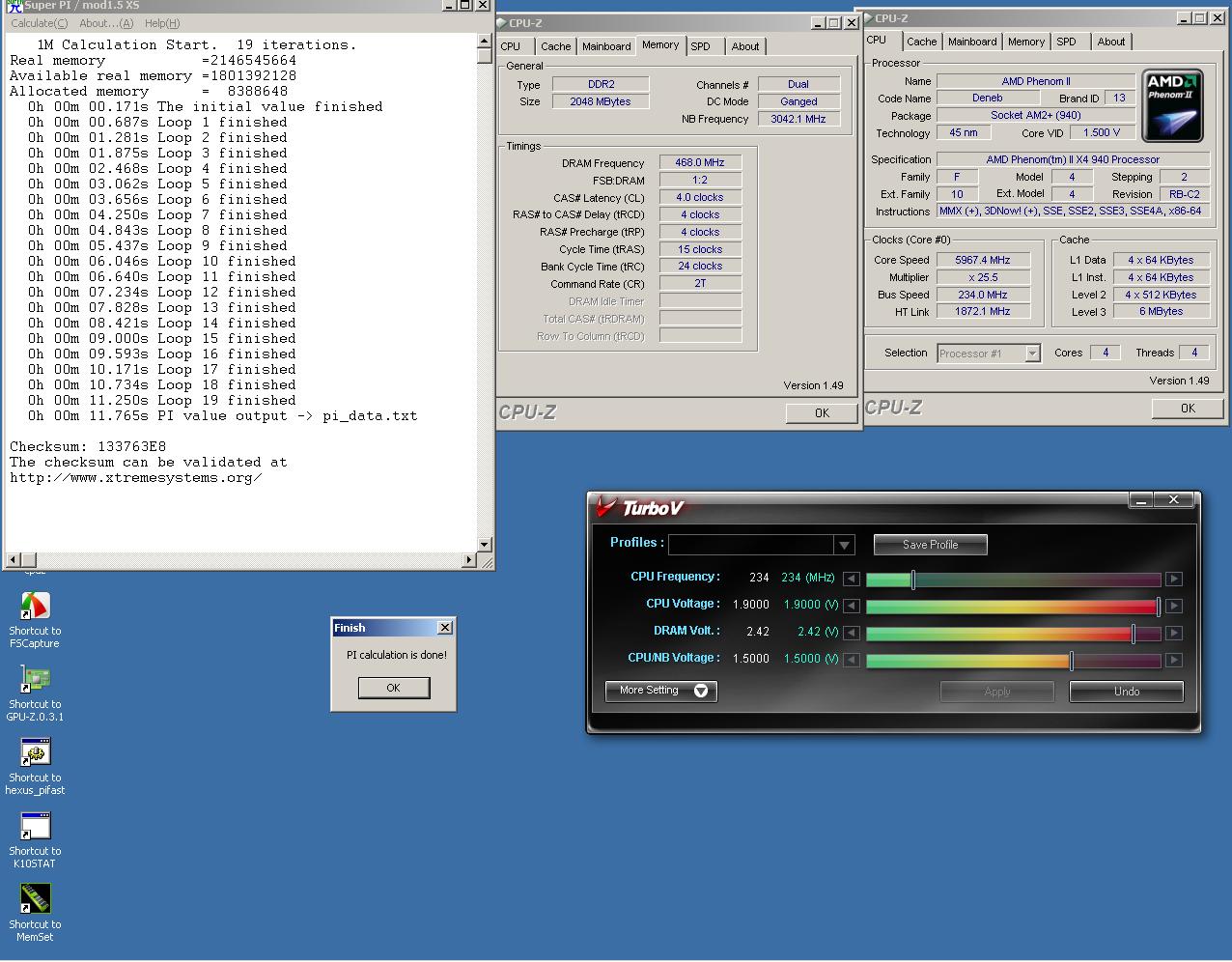
Task: Open the TurboV Profiles dropdown
Action: point(844,545)
